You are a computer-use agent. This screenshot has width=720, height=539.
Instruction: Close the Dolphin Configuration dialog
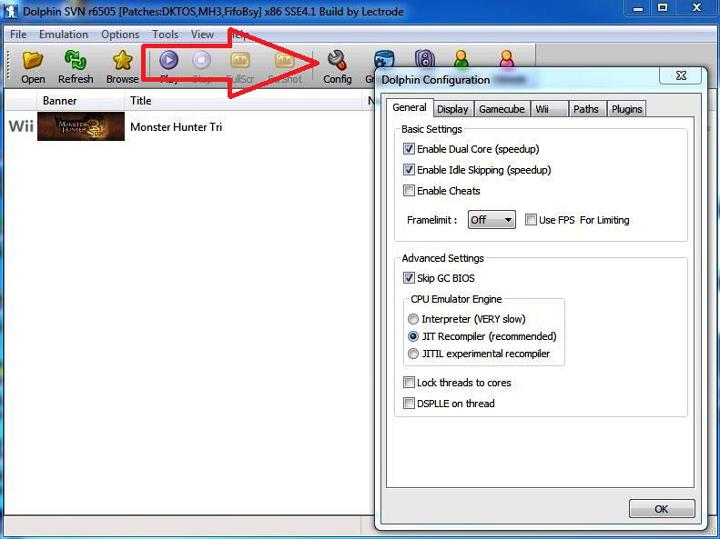(681, 75)
